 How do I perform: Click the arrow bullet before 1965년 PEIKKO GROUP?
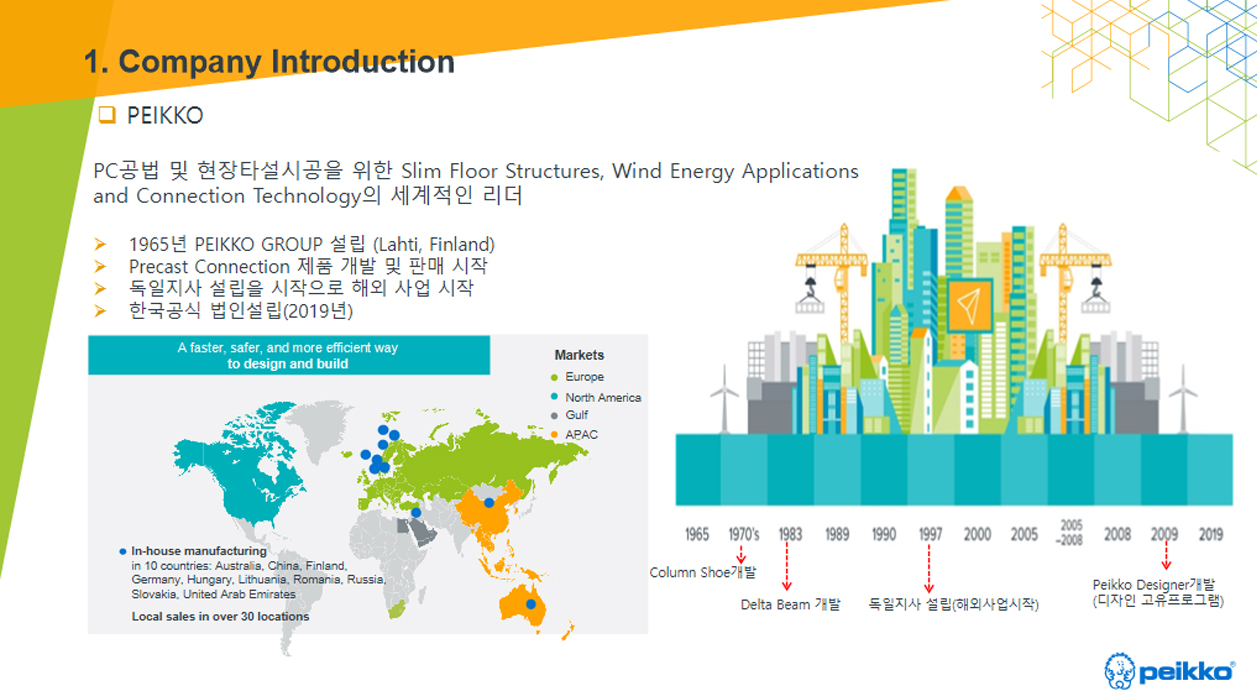(x=100, y=245)
